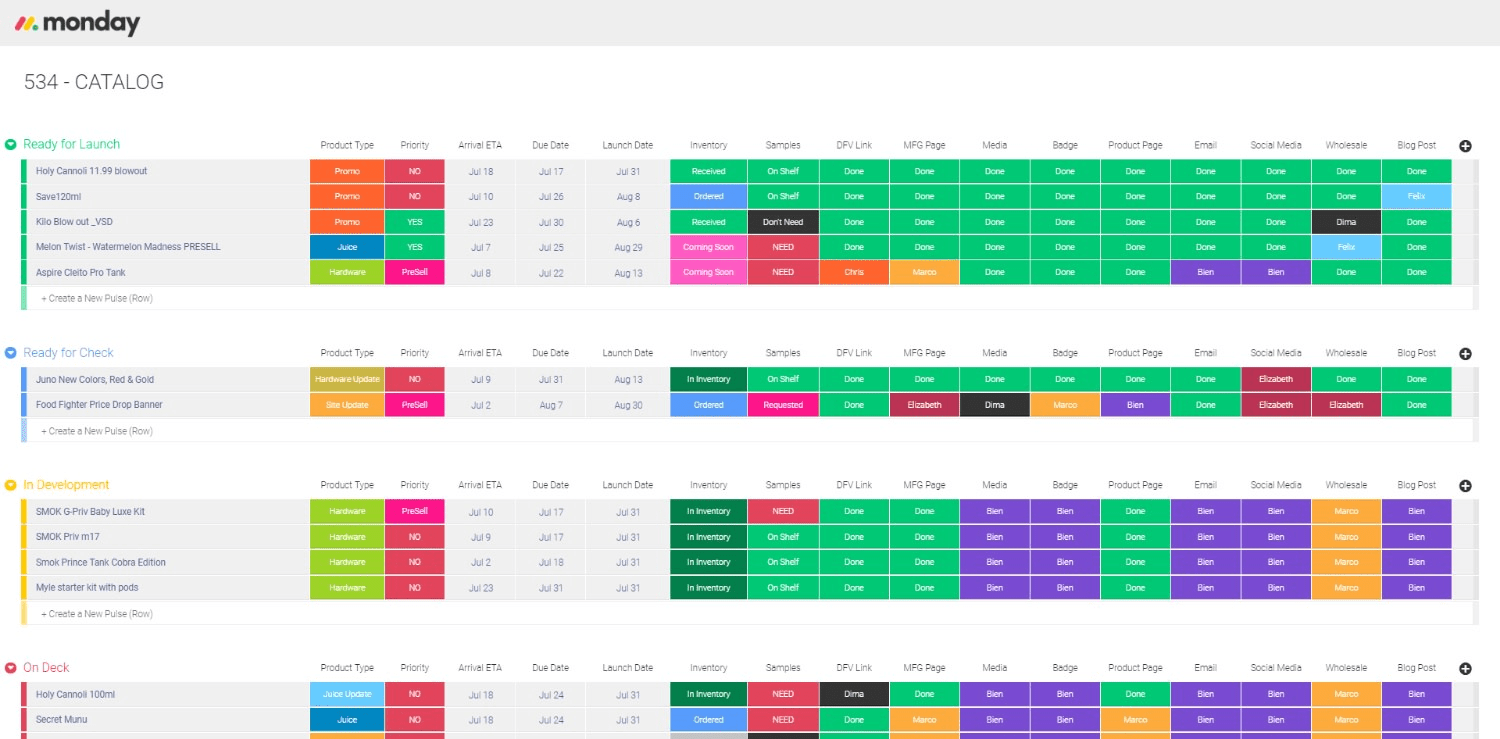Edit Hardware Update type for Juno New Colors
The height and width of the screenshot is (739, 1500).
(347, 380)
